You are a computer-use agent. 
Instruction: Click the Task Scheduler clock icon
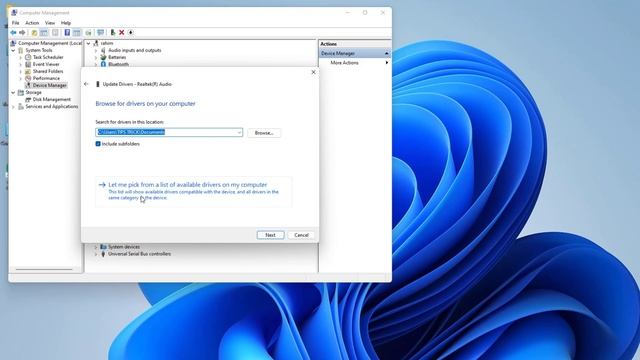[x=28, y=57]
